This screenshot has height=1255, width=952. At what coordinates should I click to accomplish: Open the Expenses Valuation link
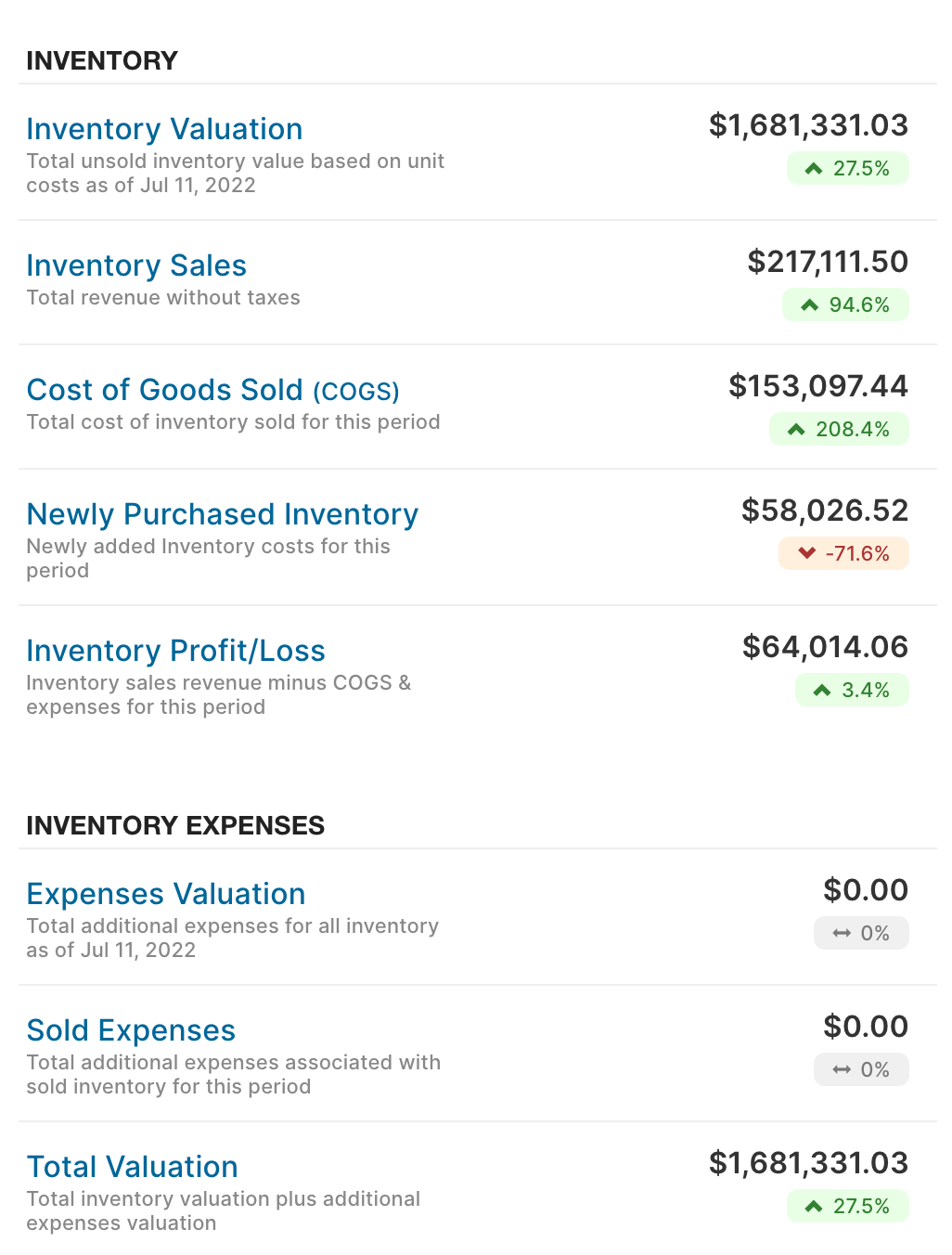[165, 894]
